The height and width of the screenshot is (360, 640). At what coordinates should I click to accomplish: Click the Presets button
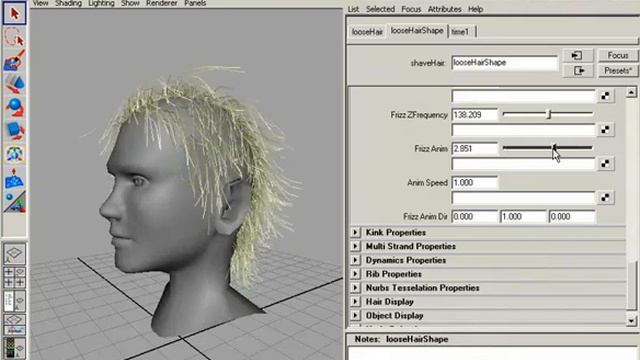point(618,71)
